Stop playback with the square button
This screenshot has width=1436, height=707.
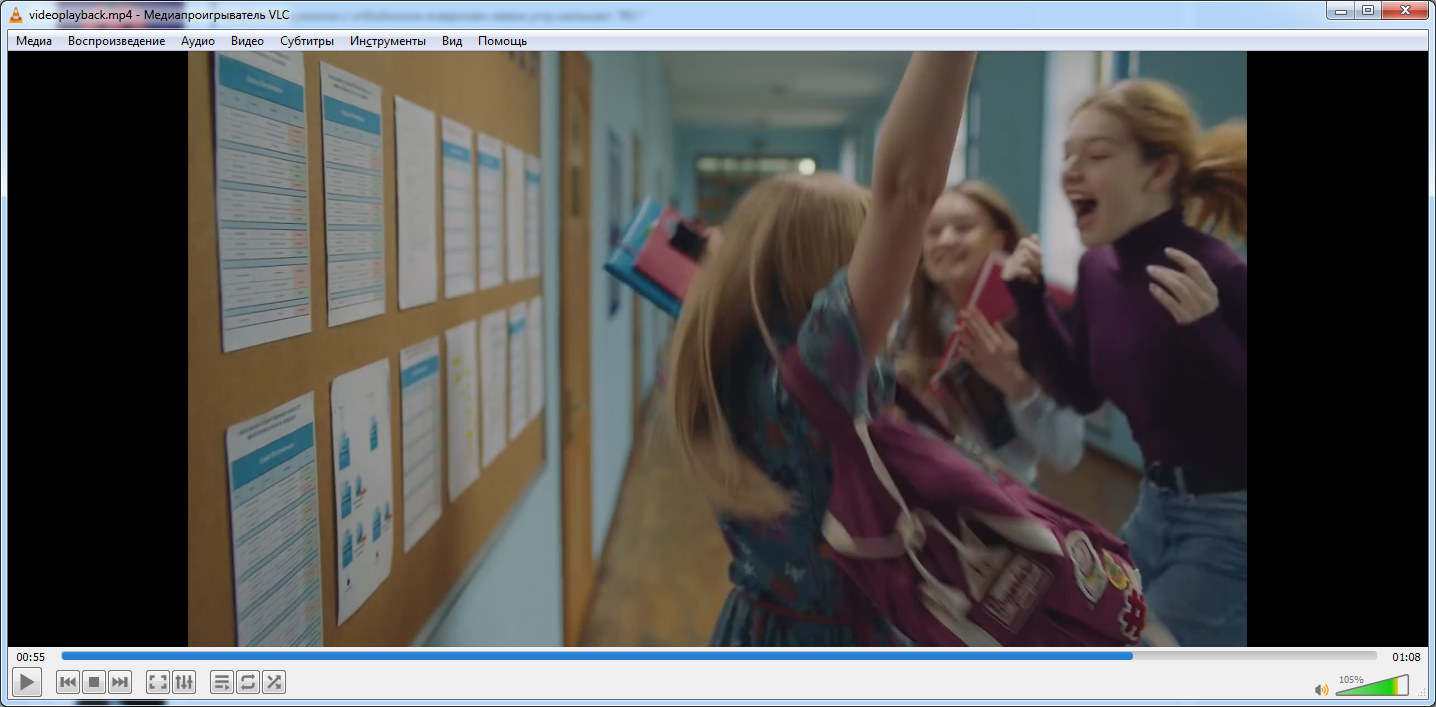[x=94, y=682]
